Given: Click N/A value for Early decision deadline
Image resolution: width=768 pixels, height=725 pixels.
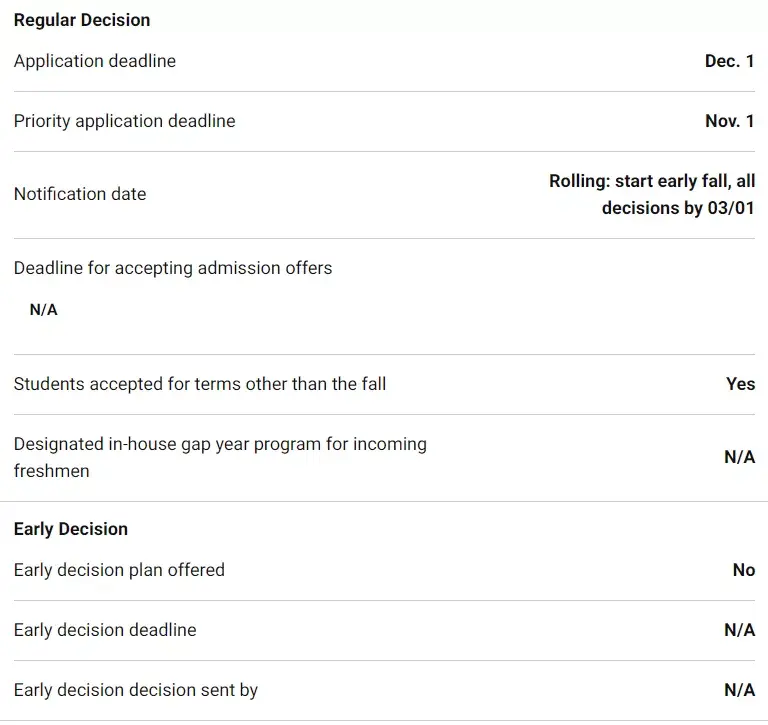Looking at the screenshot, I should point(739,630).
